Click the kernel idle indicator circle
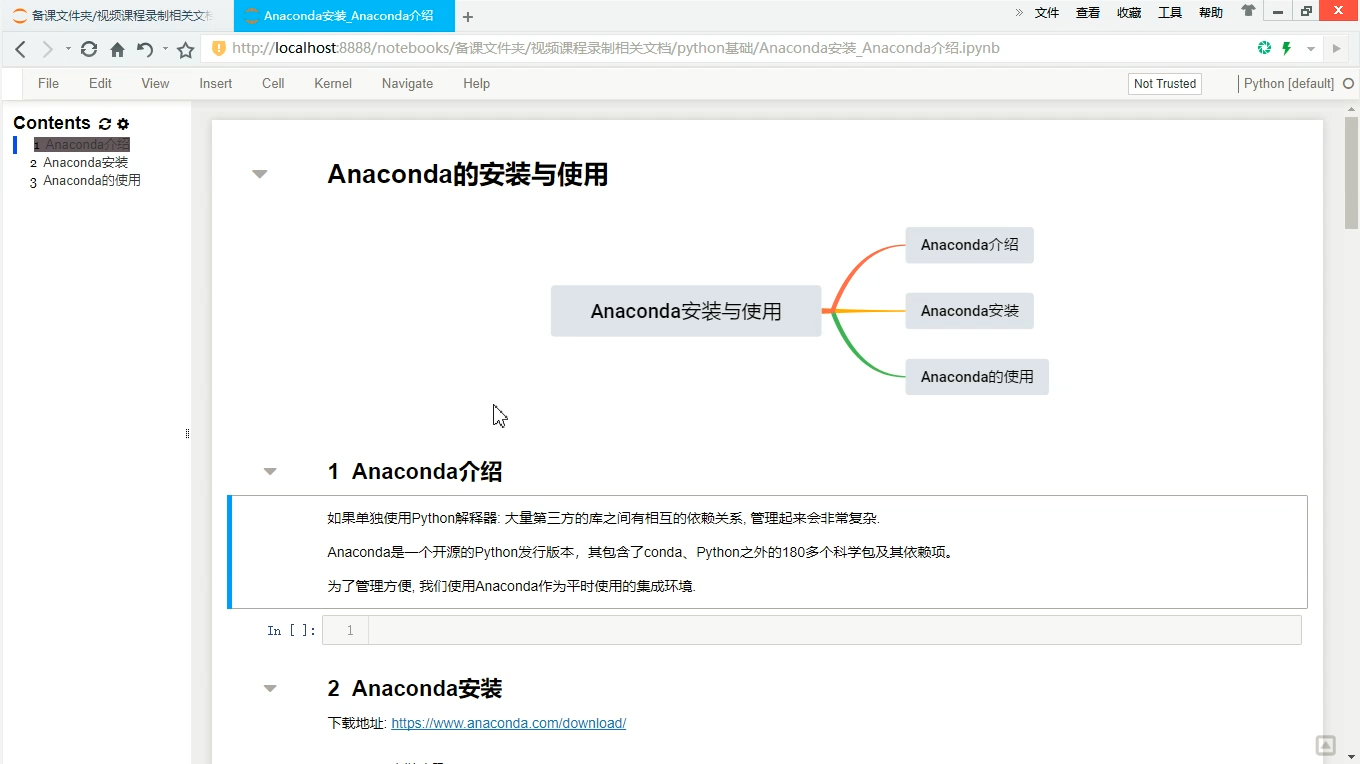 pos(1348,84)
